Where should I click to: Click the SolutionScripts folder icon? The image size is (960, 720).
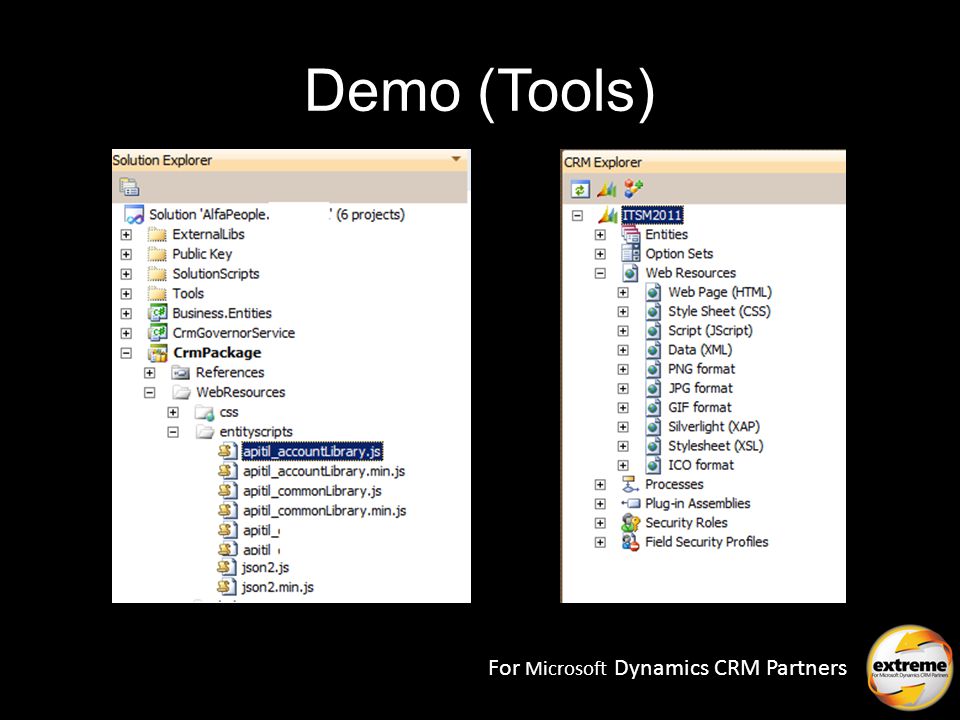click(157, 274)
